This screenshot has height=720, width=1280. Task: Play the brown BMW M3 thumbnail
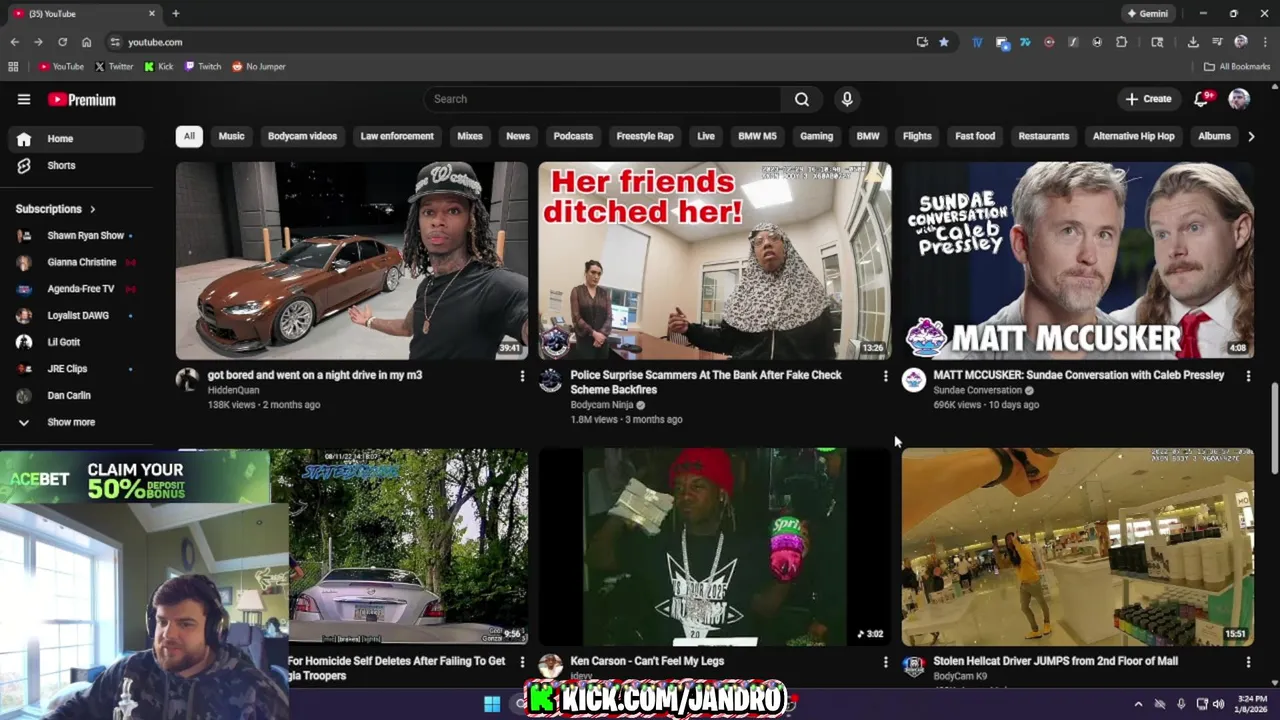[352, 260]
